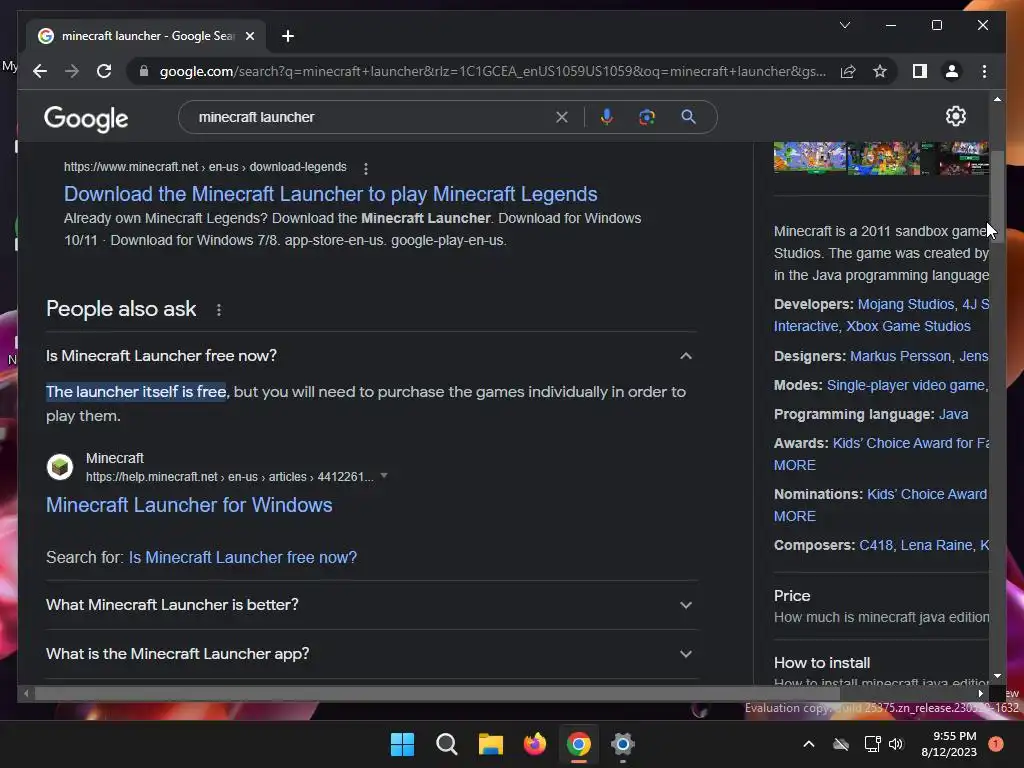View site information via the padlock icon
Screen dimensions: 1024x768
(144, 71)
